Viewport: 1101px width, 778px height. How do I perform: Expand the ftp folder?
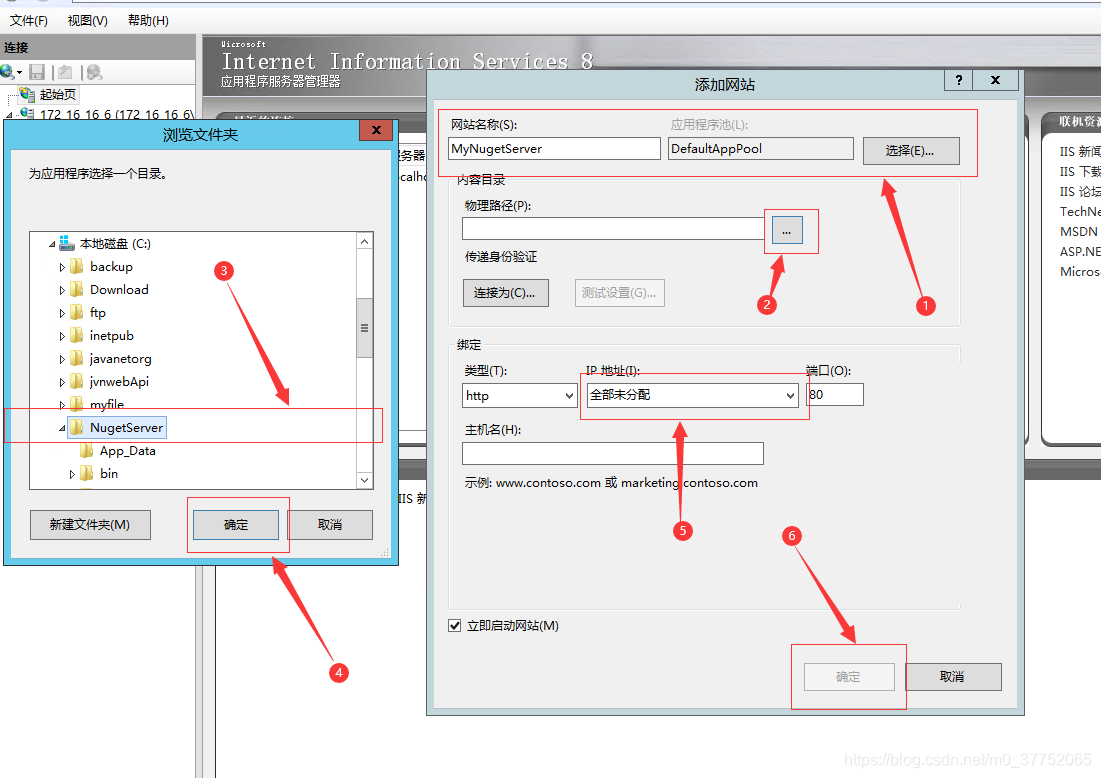(x=62, y=314)
